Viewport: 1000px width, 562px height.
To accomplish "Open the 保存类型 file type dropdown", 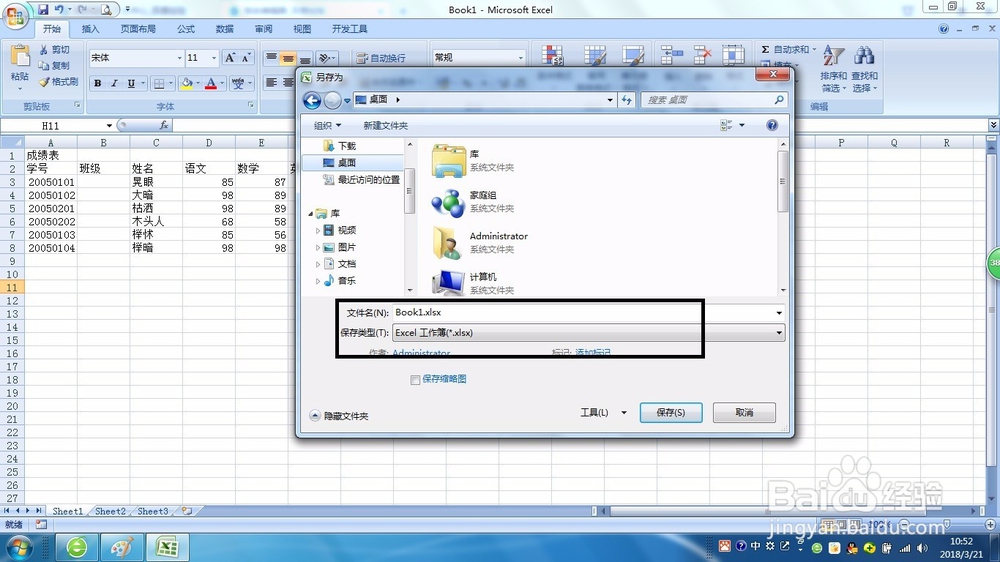I will pyautogui.click(x=779, y=333).
